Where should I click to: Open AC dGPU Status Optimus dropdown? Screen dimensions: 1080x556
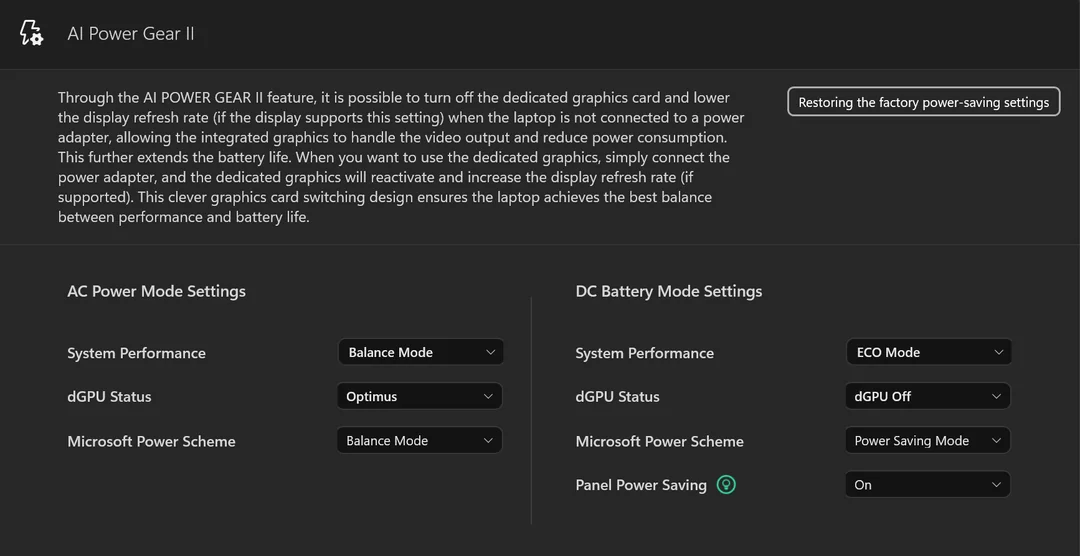click(419, 396)
